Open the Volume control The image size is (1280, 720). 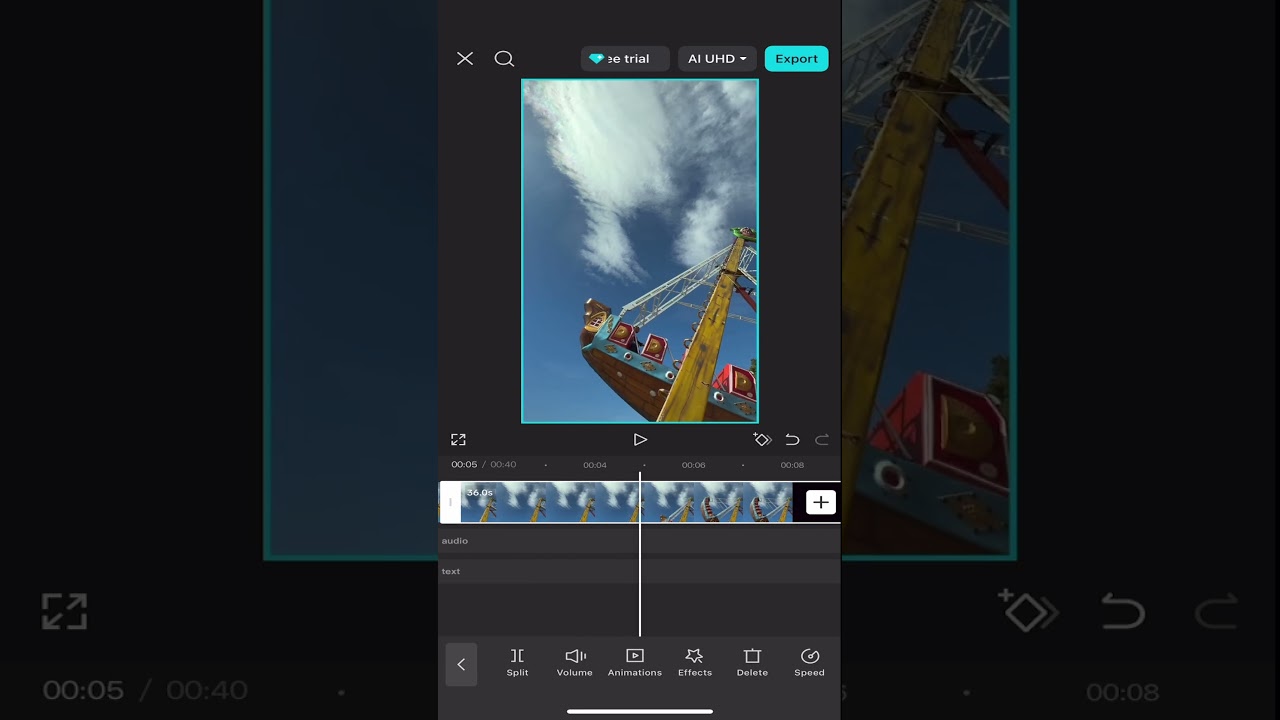coord(575,663)
